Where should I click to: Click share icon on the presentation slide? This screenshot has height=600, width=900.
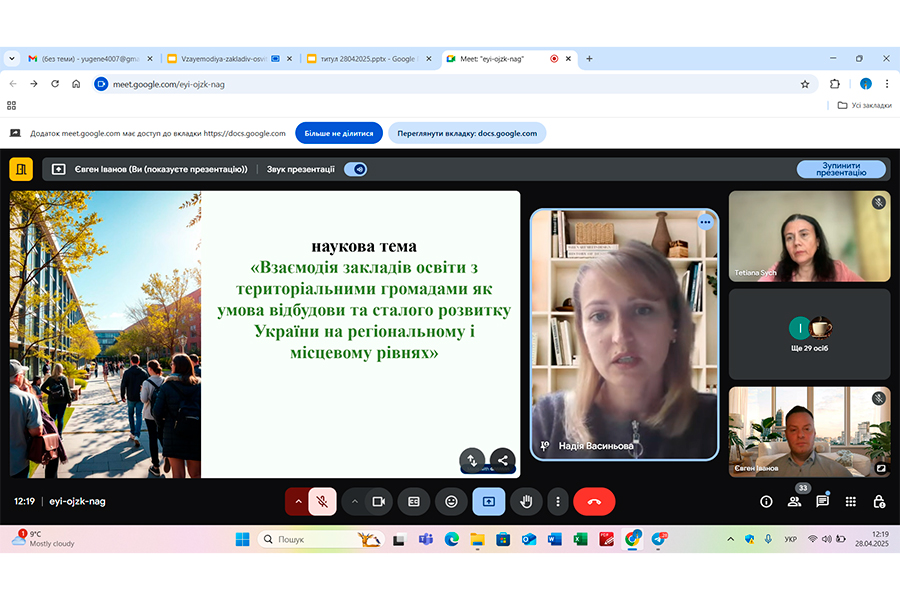503,460
